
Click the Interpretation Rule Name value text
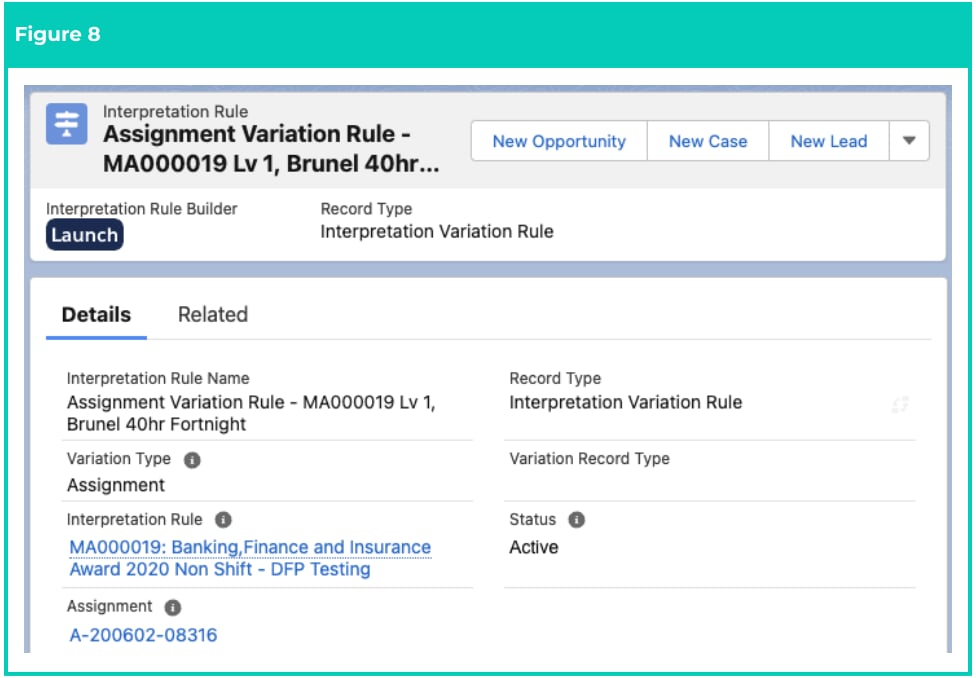[251, 413]
